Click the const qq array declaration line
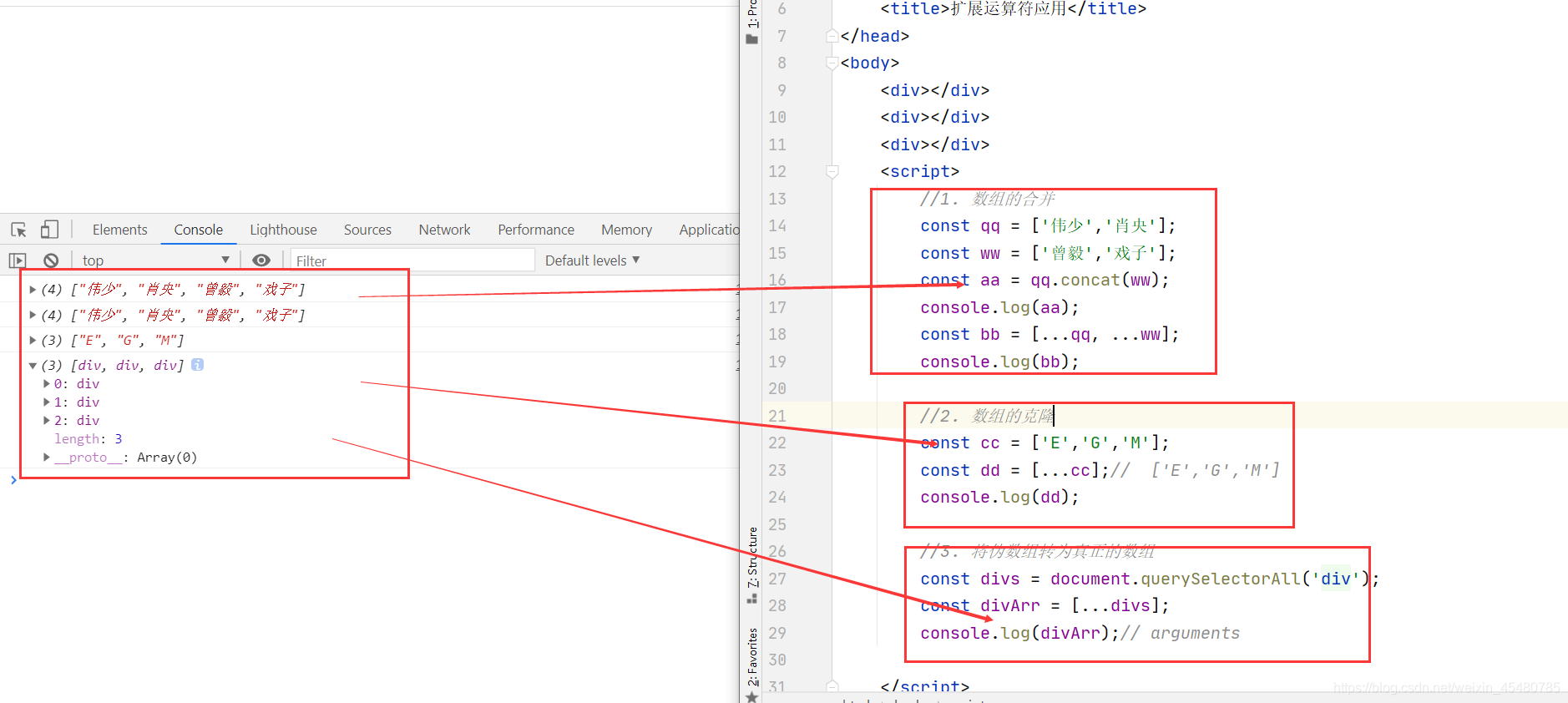Image resolution: width=1568 pixels, height=703 pixels. tap(1048, 225)
